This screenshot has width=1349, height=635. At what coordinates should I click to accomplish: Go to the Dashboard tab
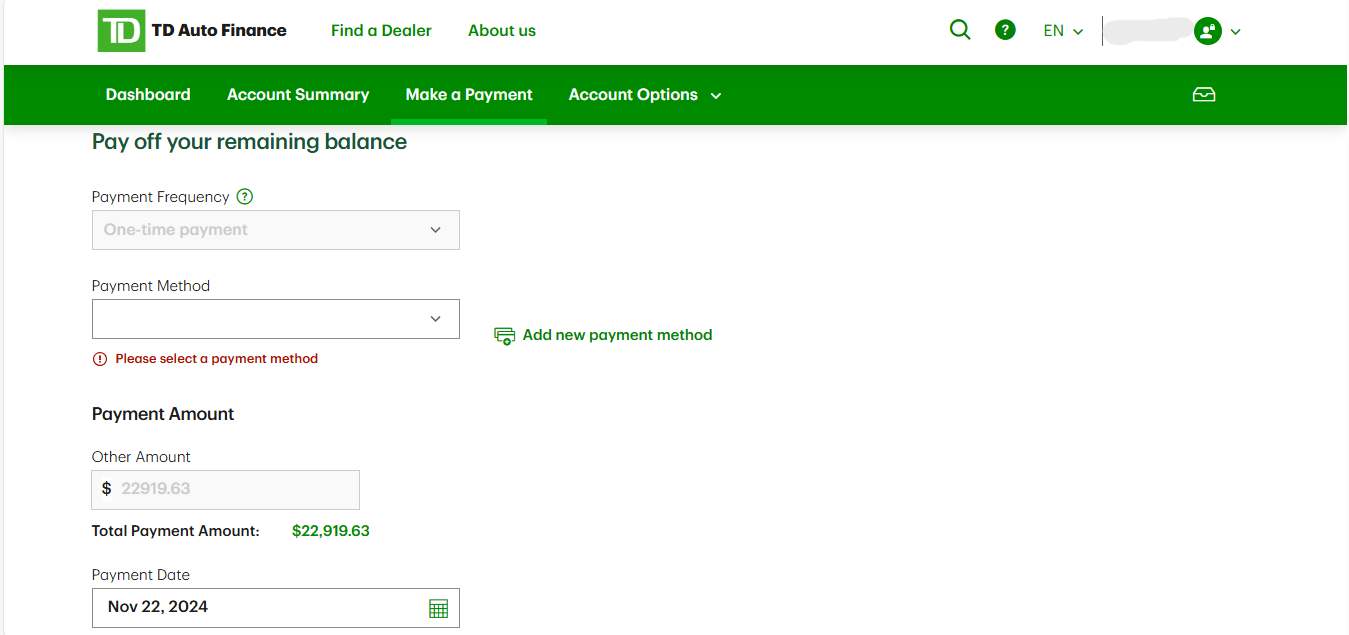148,95
